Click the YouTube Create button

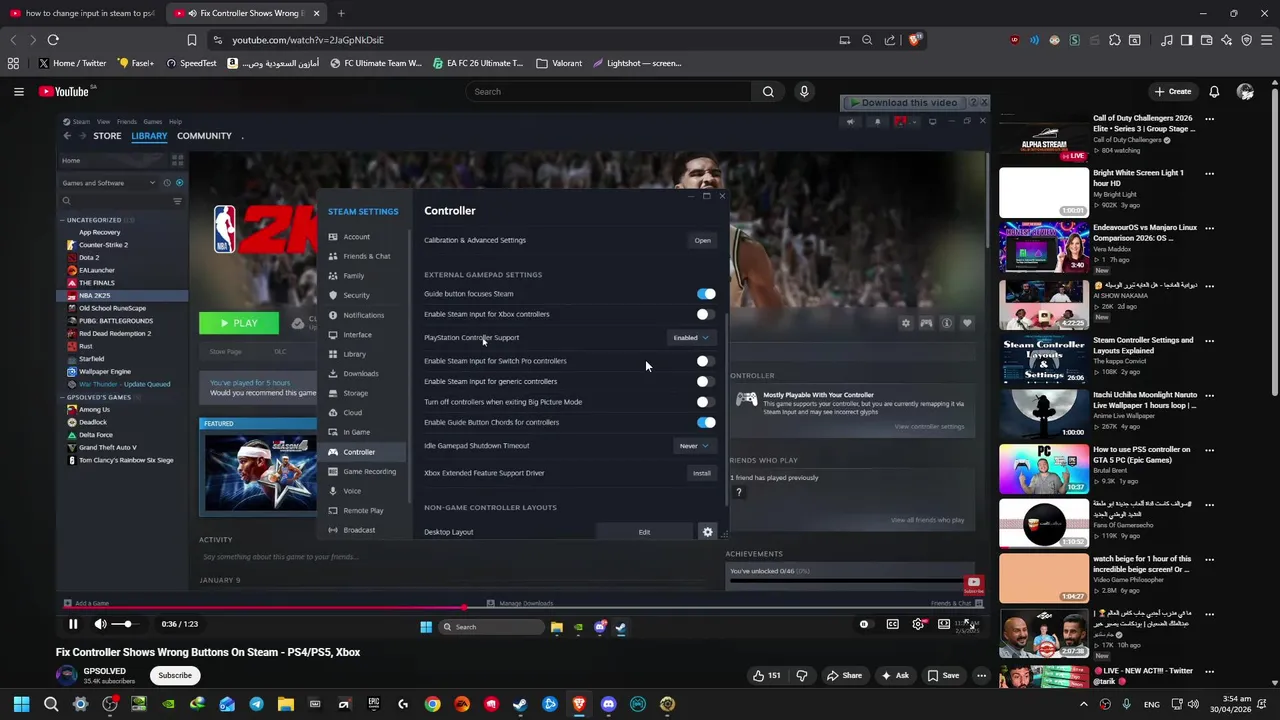click(x=1173, y=91)
